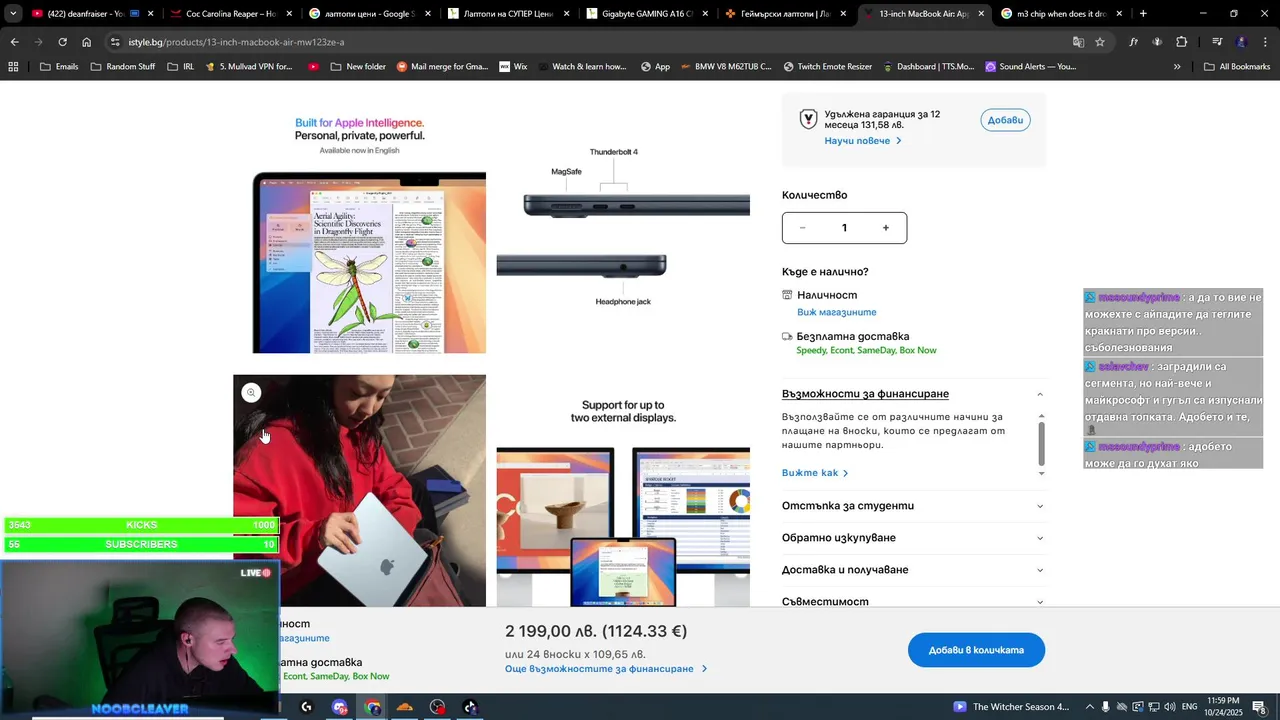1280x720 pixels.
Task: Click Добави extended warranty button
Action: [x=1005, y=120]
